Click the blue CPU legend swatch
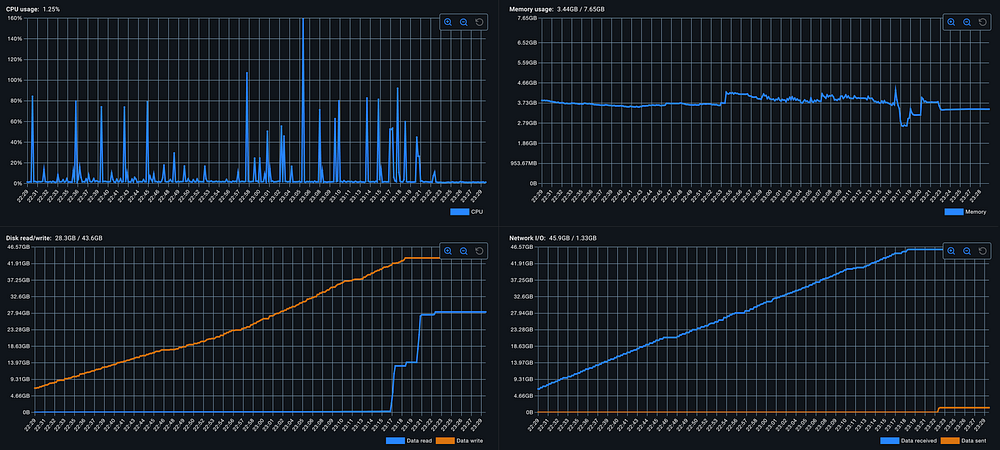The width and height of the screenshot is (1000, 450). 459,212
